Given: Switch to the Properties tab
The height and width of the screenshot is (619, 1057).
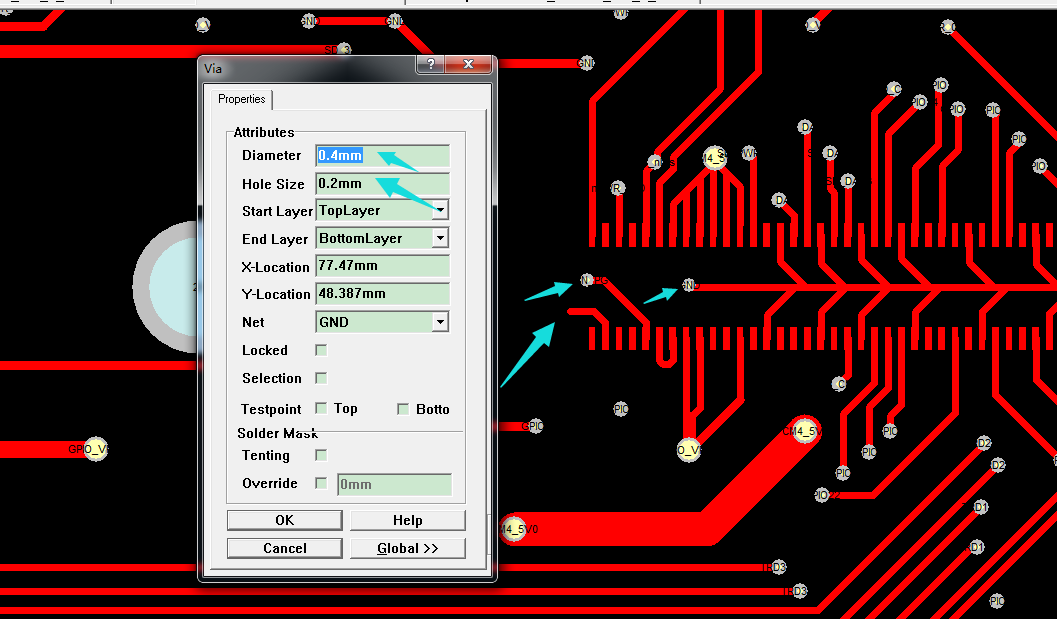Looking at the screenshot, I should pos(241,99).
